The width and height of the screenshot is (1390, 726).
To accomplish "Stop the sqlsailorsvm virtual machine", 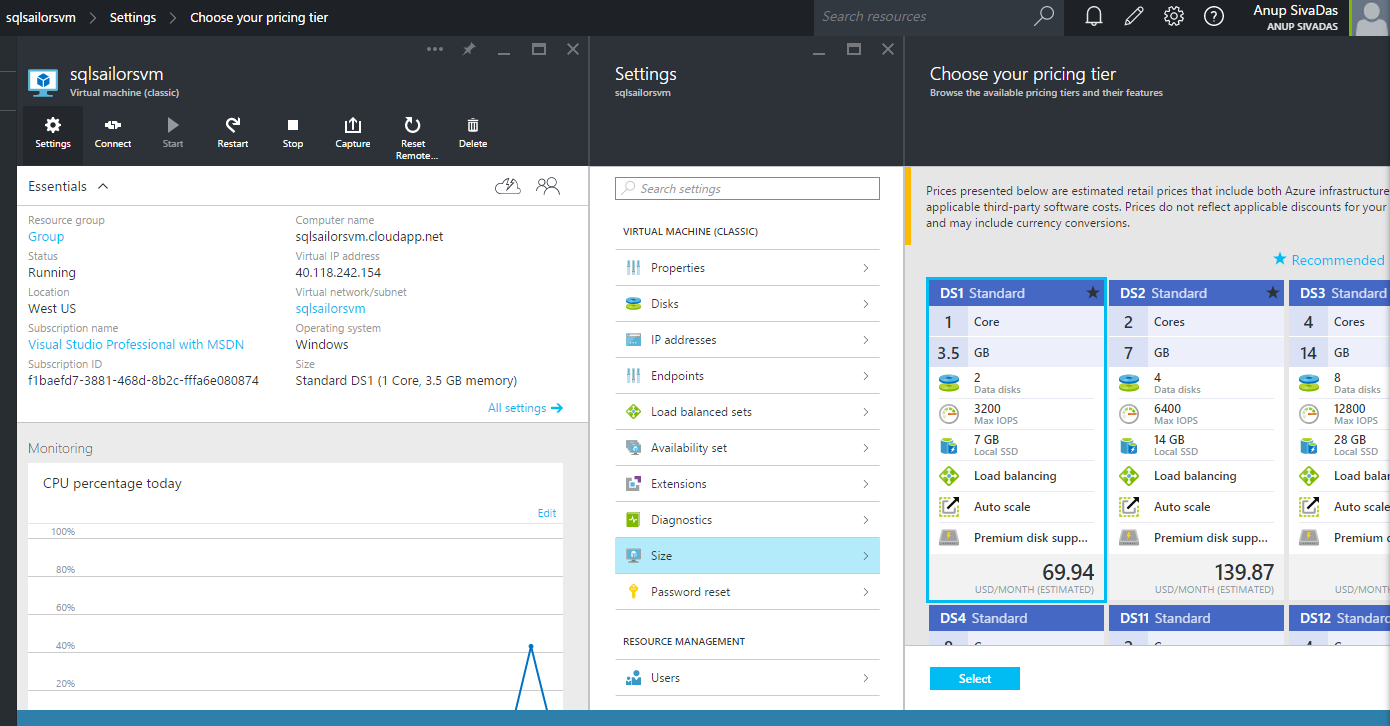I will (292, 132).
